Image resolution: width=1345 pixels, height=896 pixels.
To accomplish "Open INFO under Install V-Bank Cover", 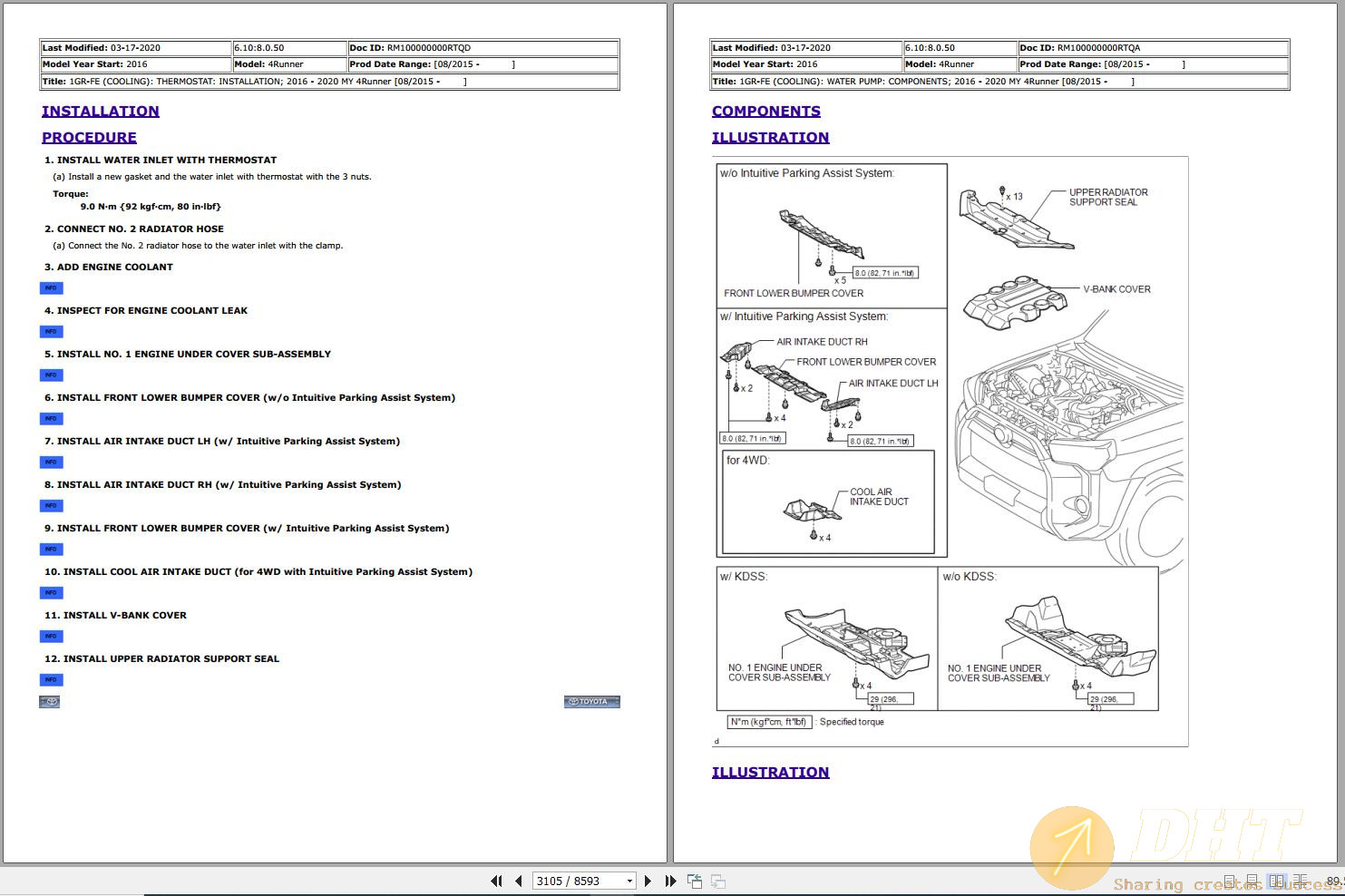I will pos(51,637).
